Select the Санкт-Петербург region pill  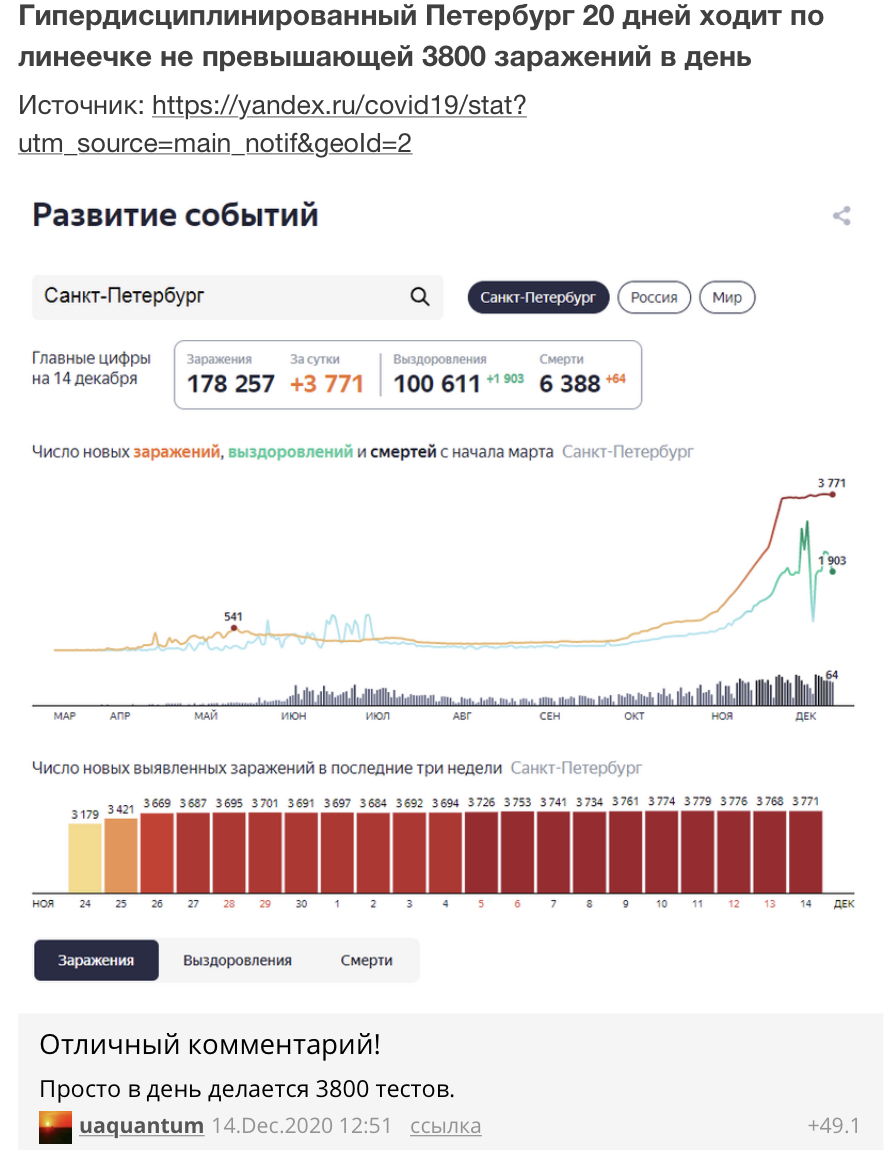(x=538, y=298)
